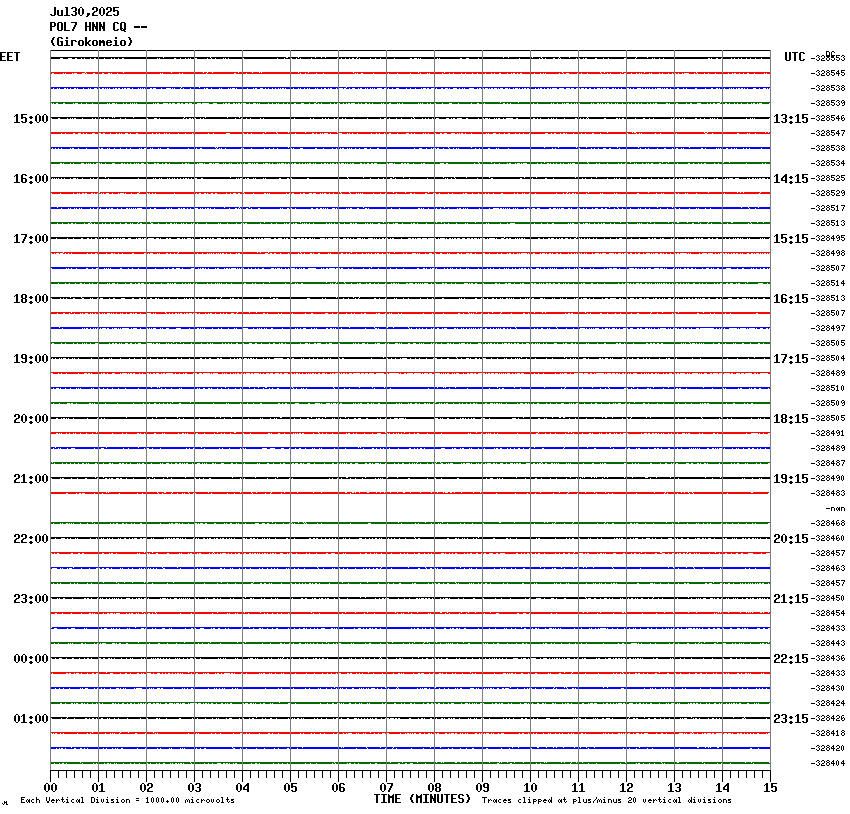850x814 pixels.
Task: Select the -328534 offset value
Action: tap(828, 163)
